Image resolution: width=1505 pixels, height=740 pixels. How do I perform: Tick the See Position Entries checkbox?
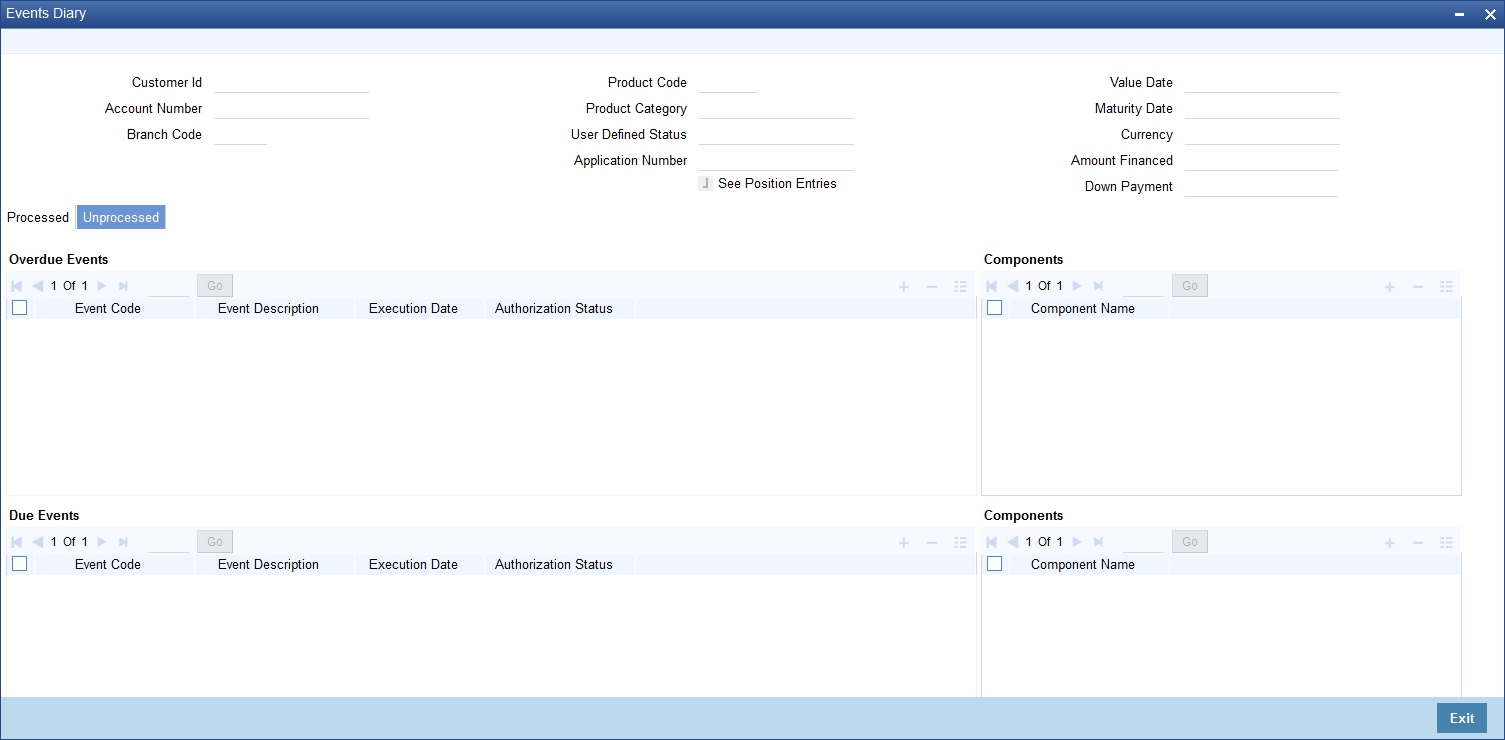(x=706, y=184)
